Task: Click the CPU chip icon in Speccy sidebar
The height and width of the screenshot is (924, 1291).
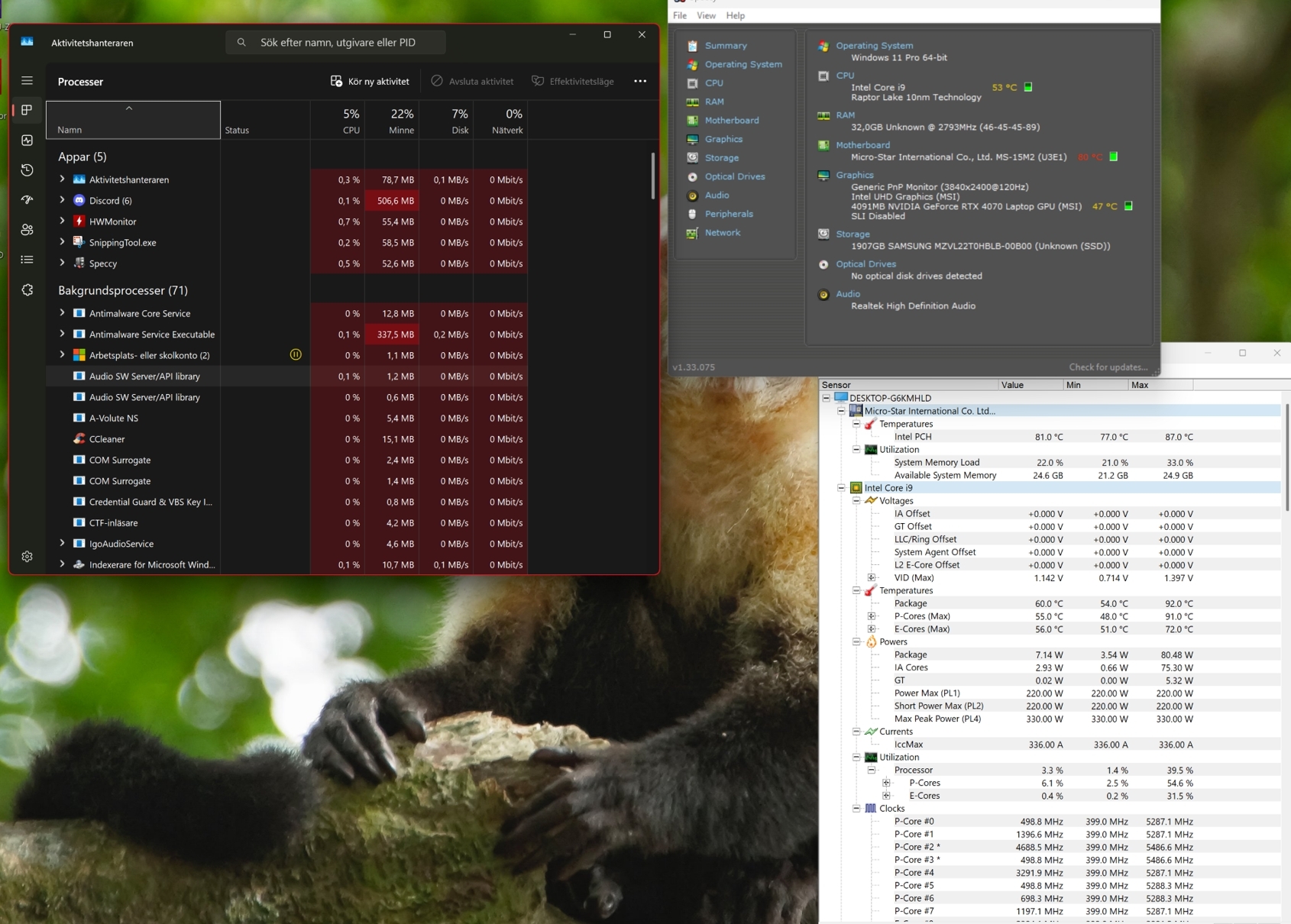Action: coord(692,83)
